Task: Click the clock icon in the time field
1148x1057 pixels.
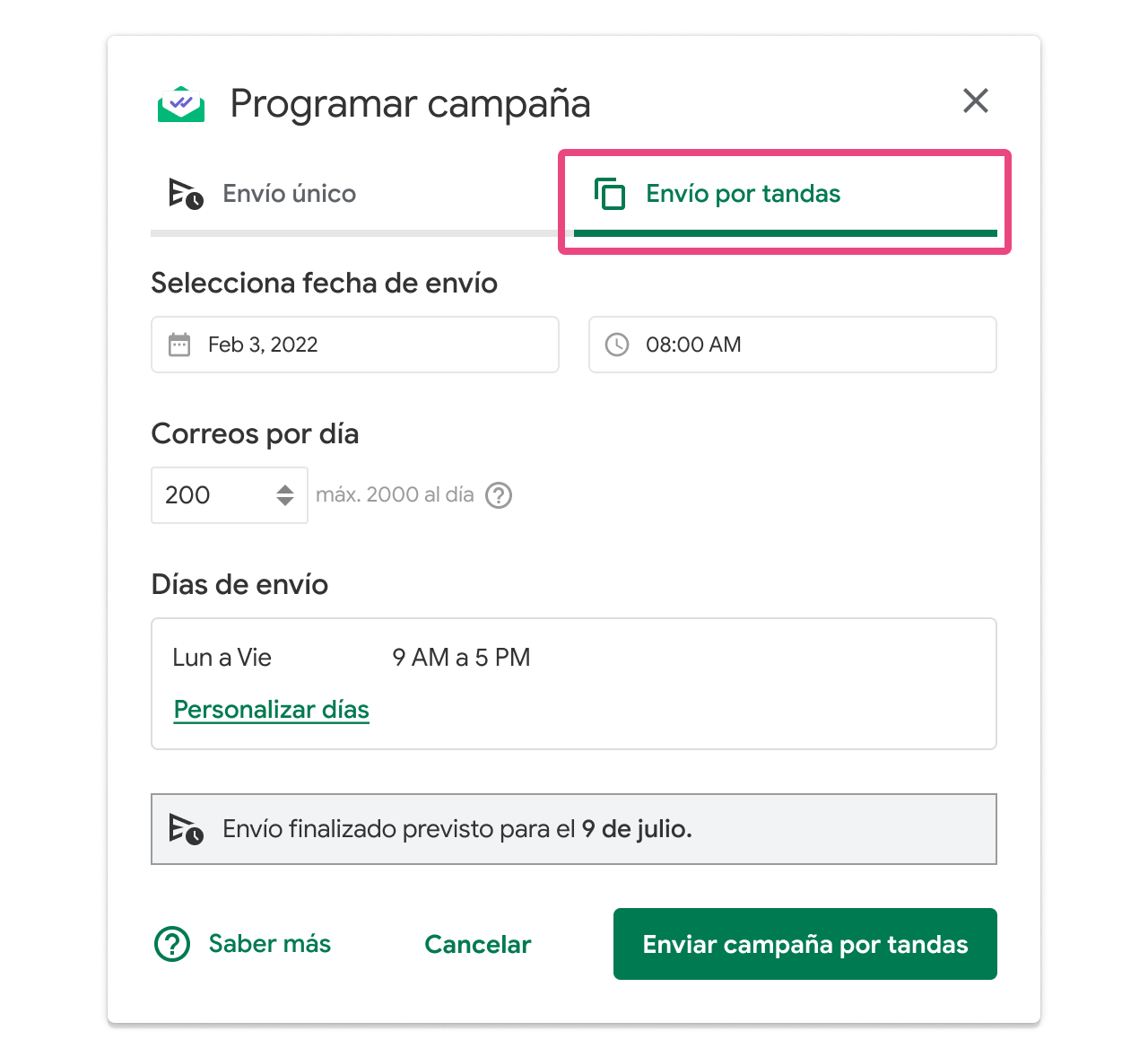Action: (x=617, y=345)
